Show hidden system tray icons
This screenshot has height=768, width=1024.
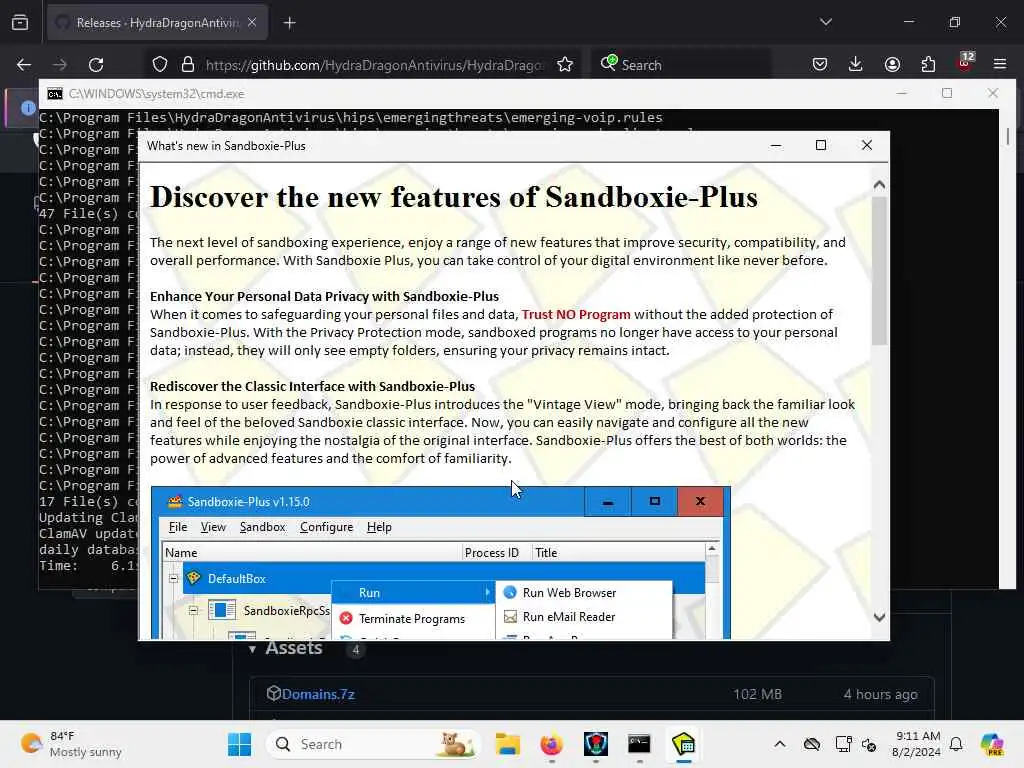point(780,744)
